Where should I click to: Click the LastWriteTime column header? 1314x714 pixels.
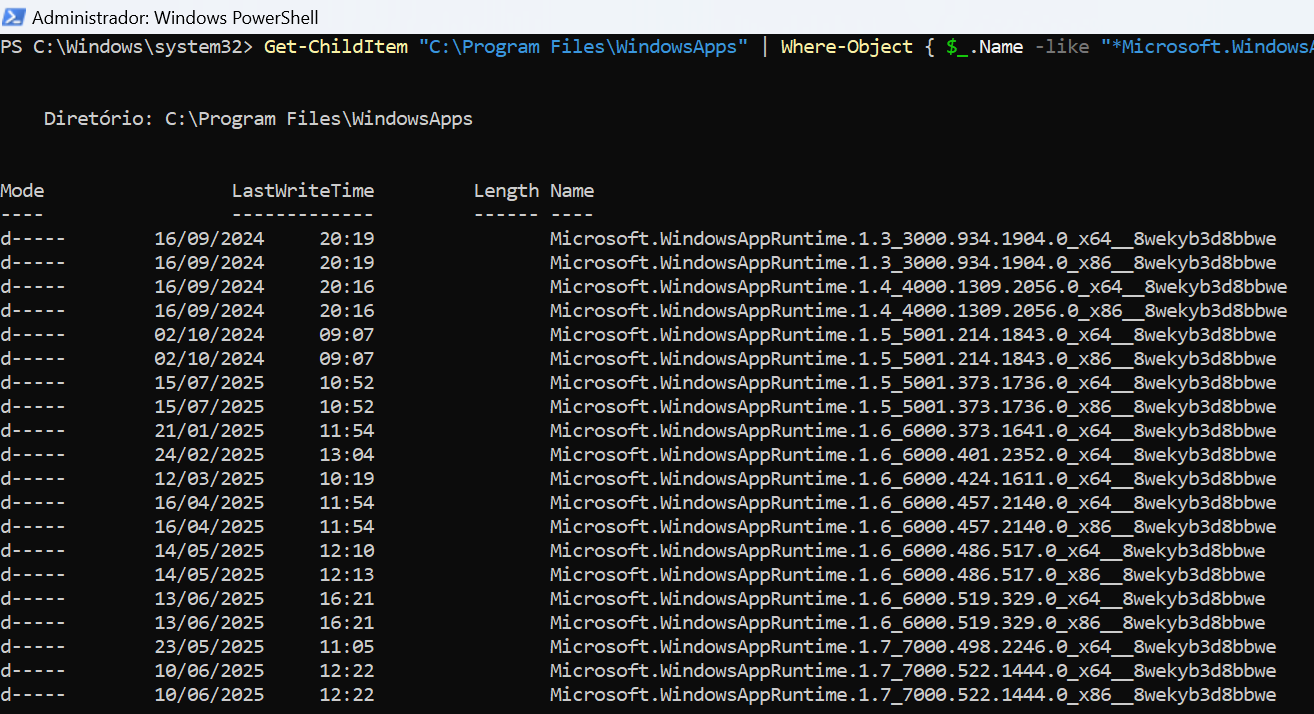[x=303, y=191]
